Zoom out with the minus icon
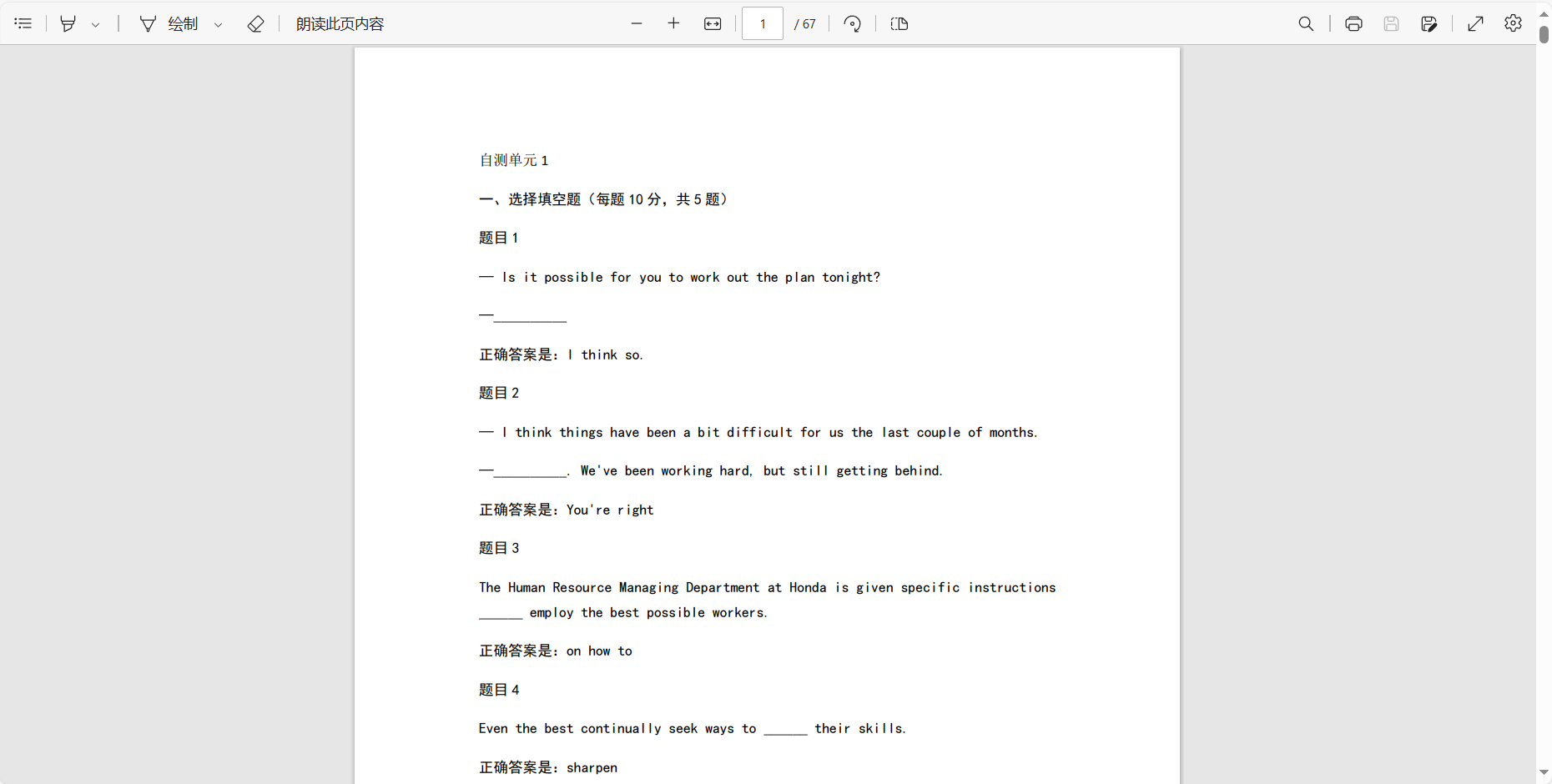 tap(637, 23)
